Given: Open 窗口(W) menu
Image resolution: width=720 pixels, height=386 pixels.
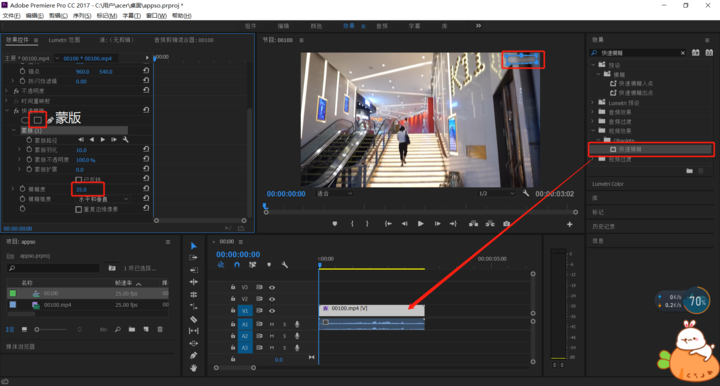Looking at the screenshot, I should pos(156,16).
